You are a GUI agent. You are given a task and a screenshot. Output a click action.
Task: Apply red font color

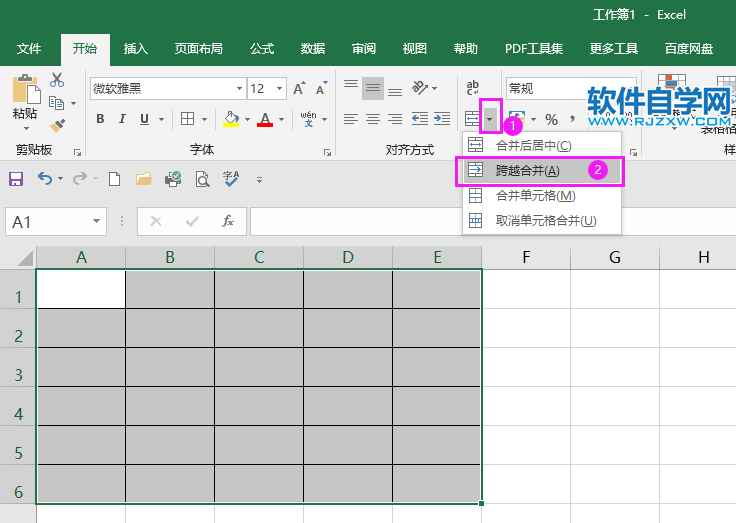(265, 119)
